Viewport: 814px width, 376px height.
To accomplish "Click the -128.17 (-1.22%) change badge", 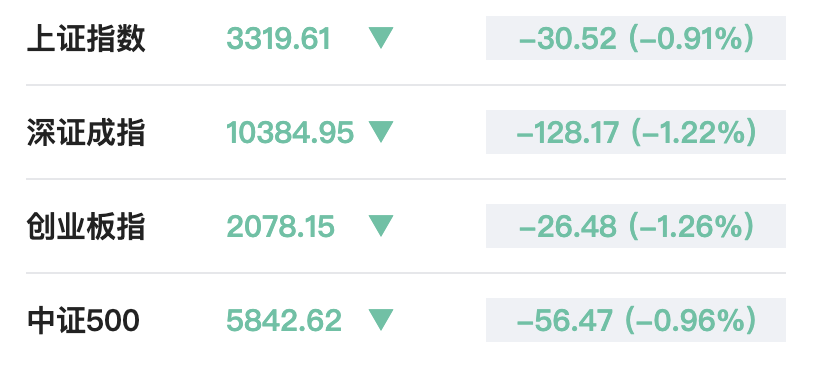I will click(636, 132).
